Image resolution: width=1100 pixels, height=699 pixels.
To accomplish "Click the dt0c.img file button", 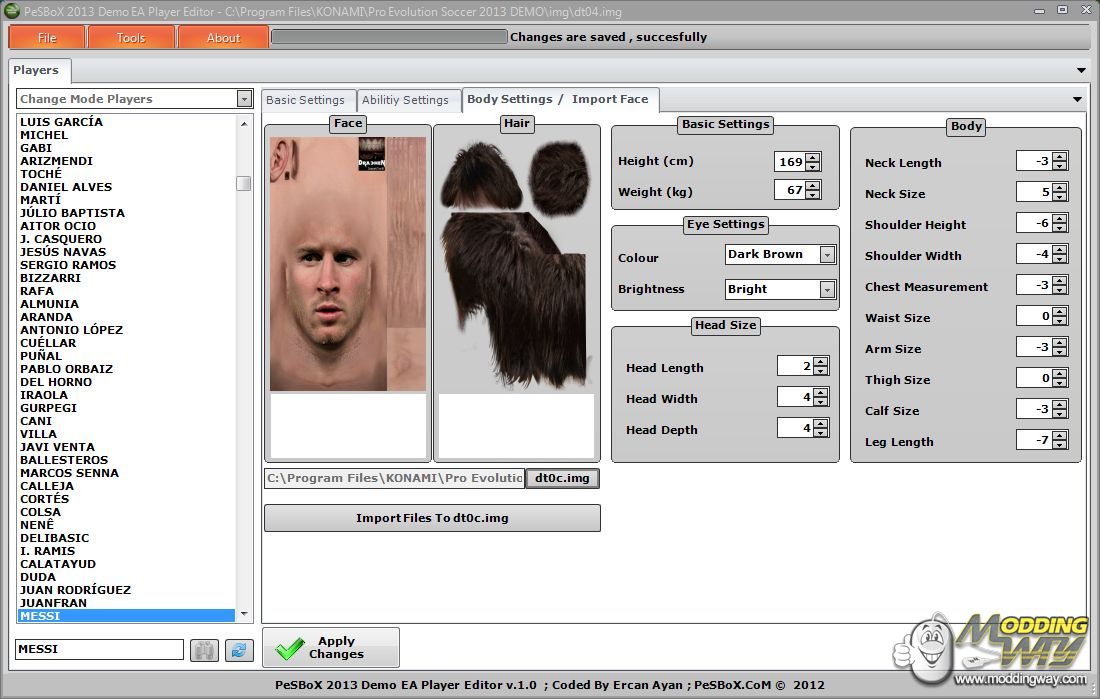I will tap(562, 478).
